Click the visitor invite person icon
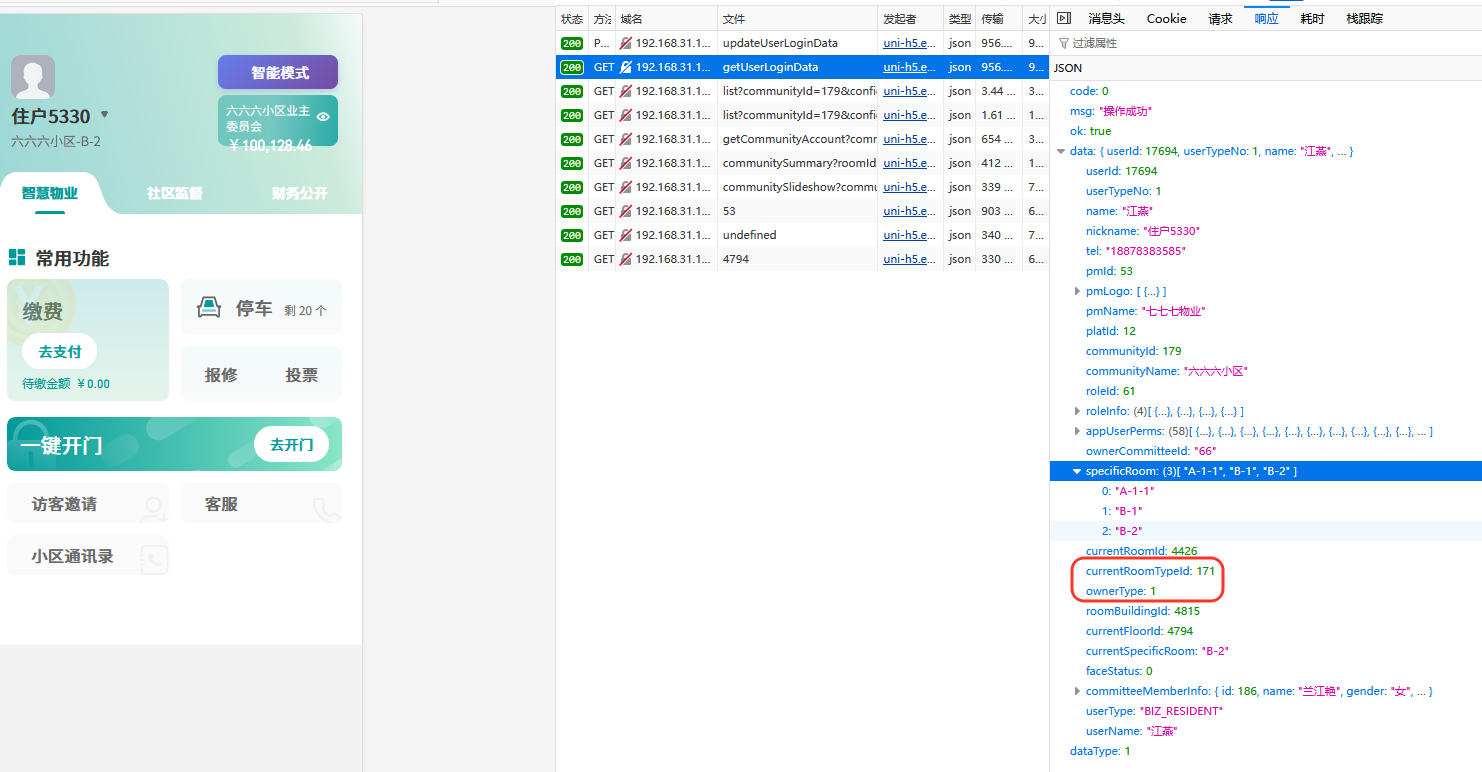 (153, 509)
